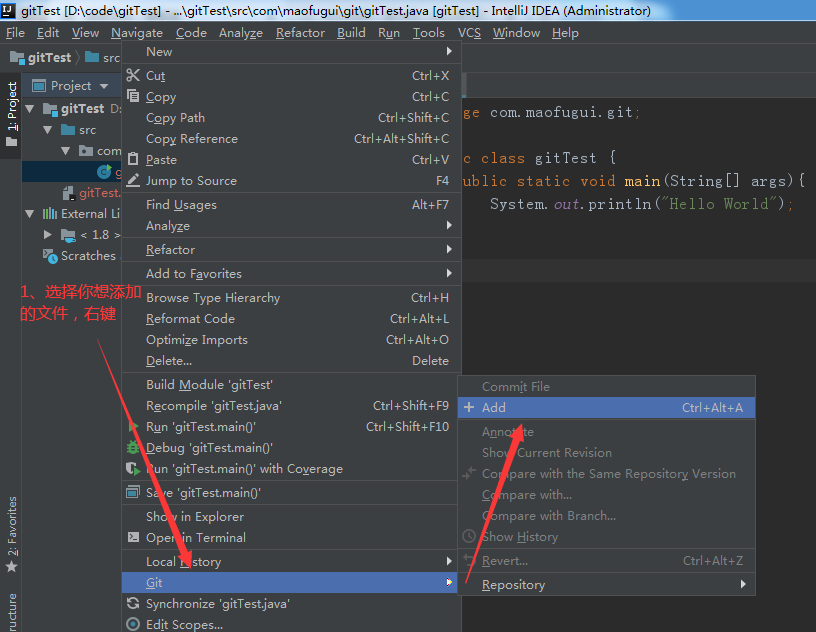Click the Scratches and Consoles icon
Viewport: 816px width, 632px height.
pyautogui.click(x=50, y=256)
